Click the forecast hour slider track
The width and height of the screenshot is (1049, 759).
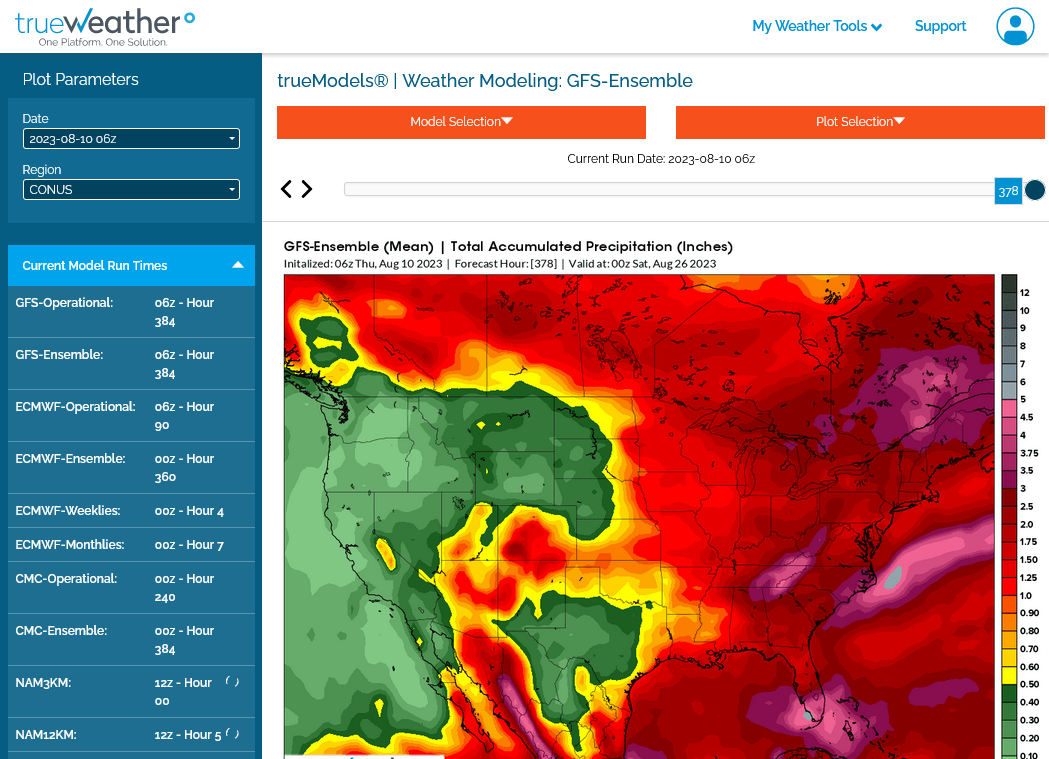coord(669,189)
